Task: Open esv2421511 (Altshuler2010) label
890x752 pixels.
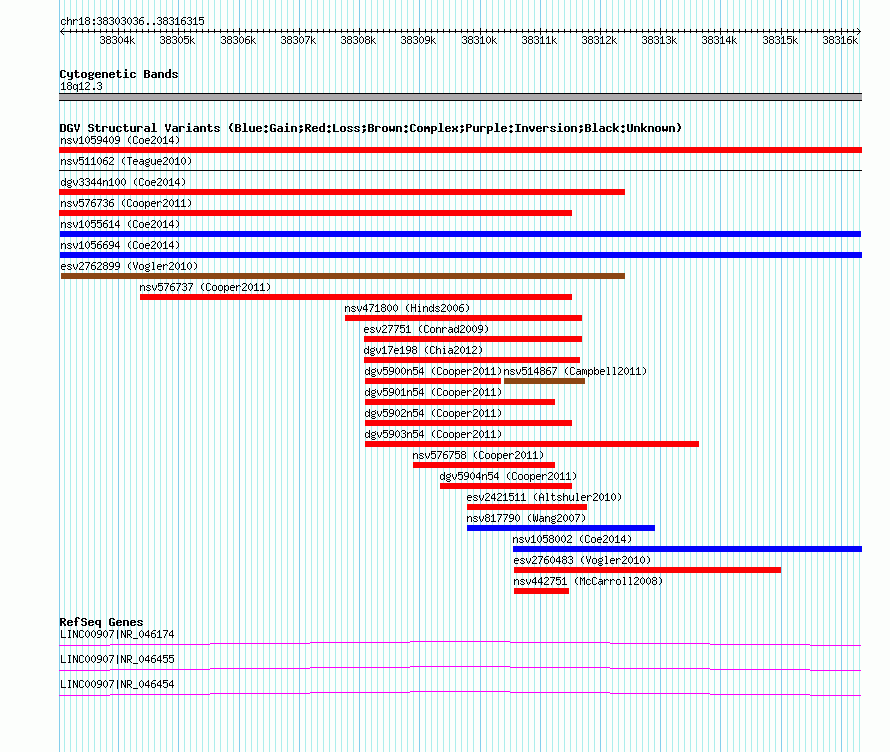Action: click(544, 497)
